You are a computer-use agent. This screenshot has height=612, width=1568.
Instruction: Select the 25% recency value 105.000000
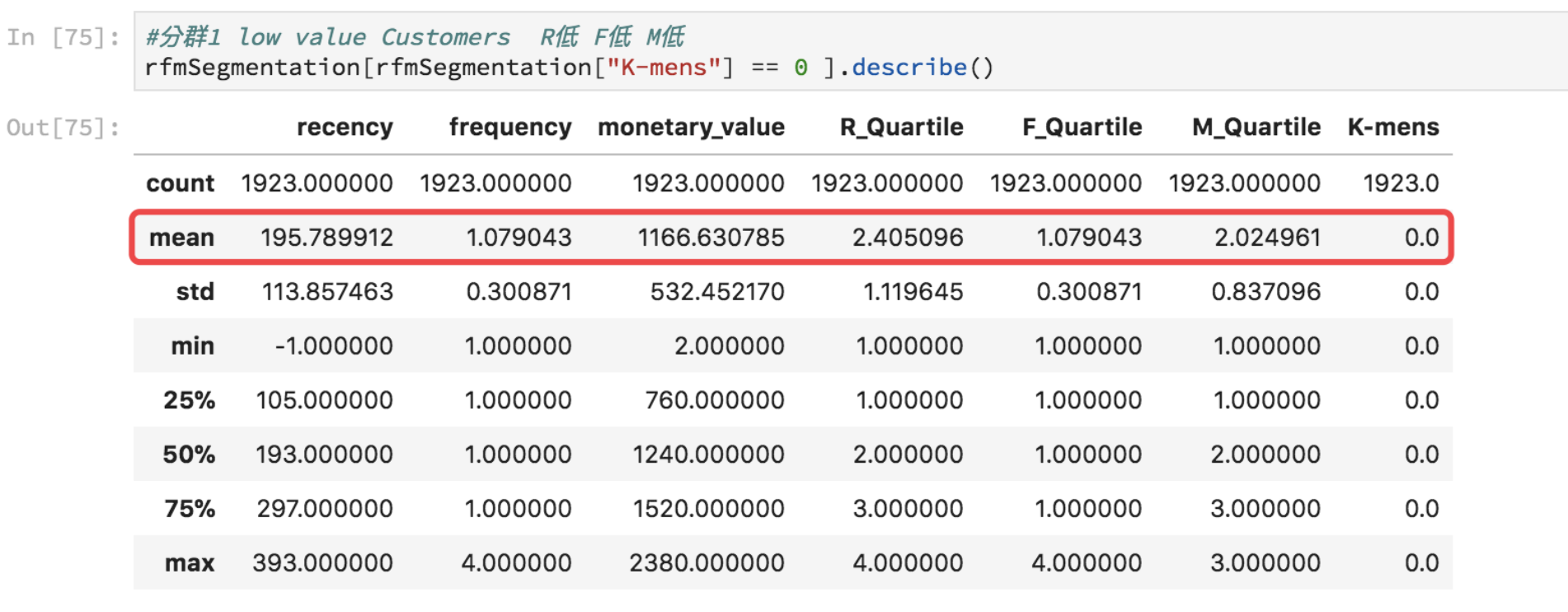point(325,400)
